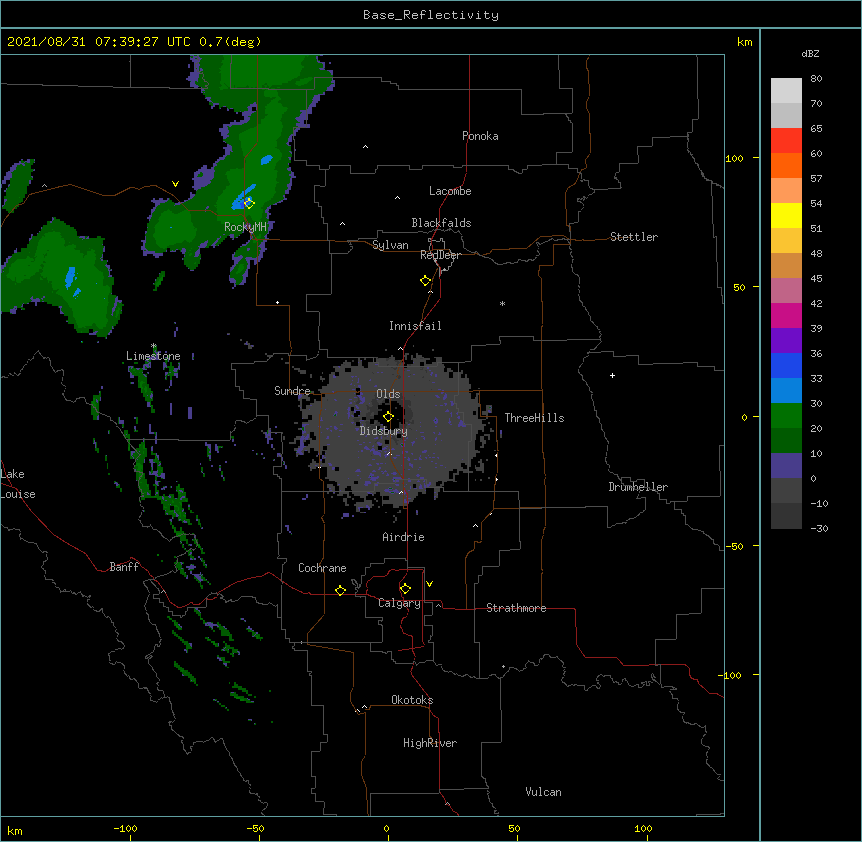Click the Vulcan town label
The image size is (862, 842).
click(x=543, y=792)
